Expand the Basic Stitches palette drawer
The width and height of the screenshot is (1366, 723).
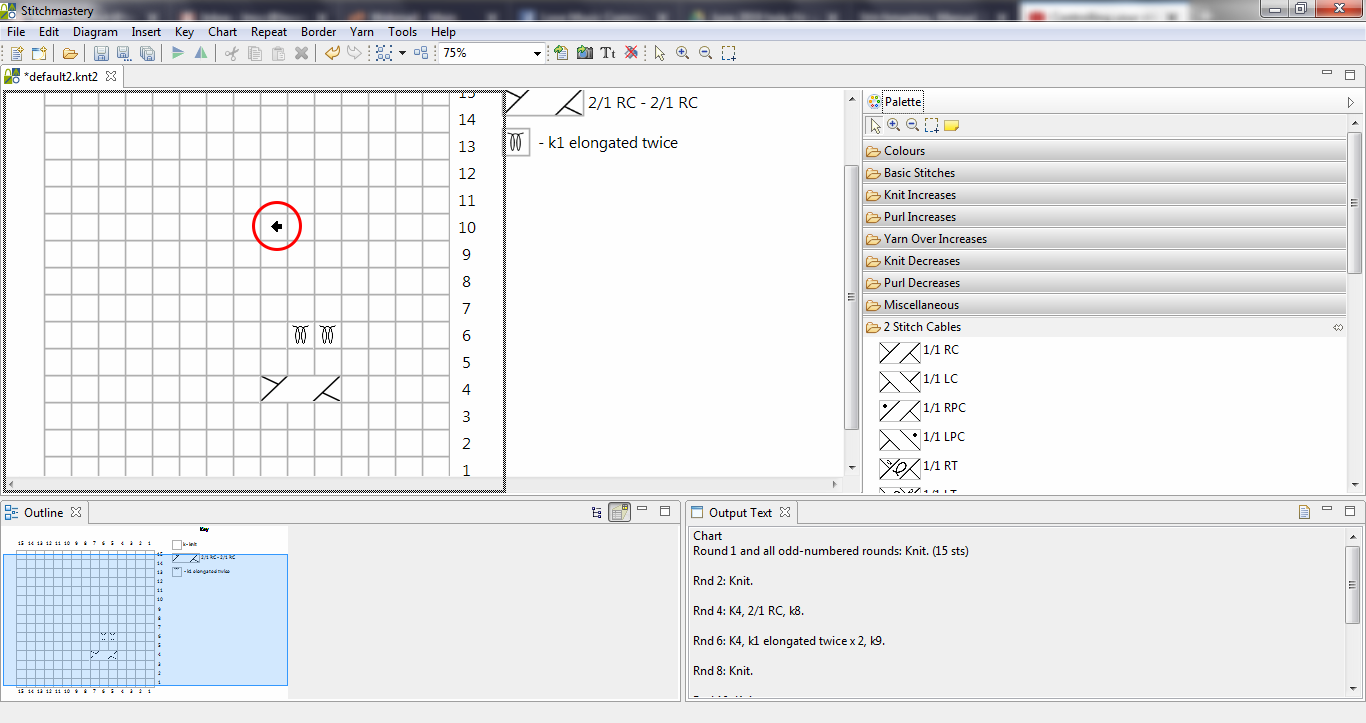point(919,173)
